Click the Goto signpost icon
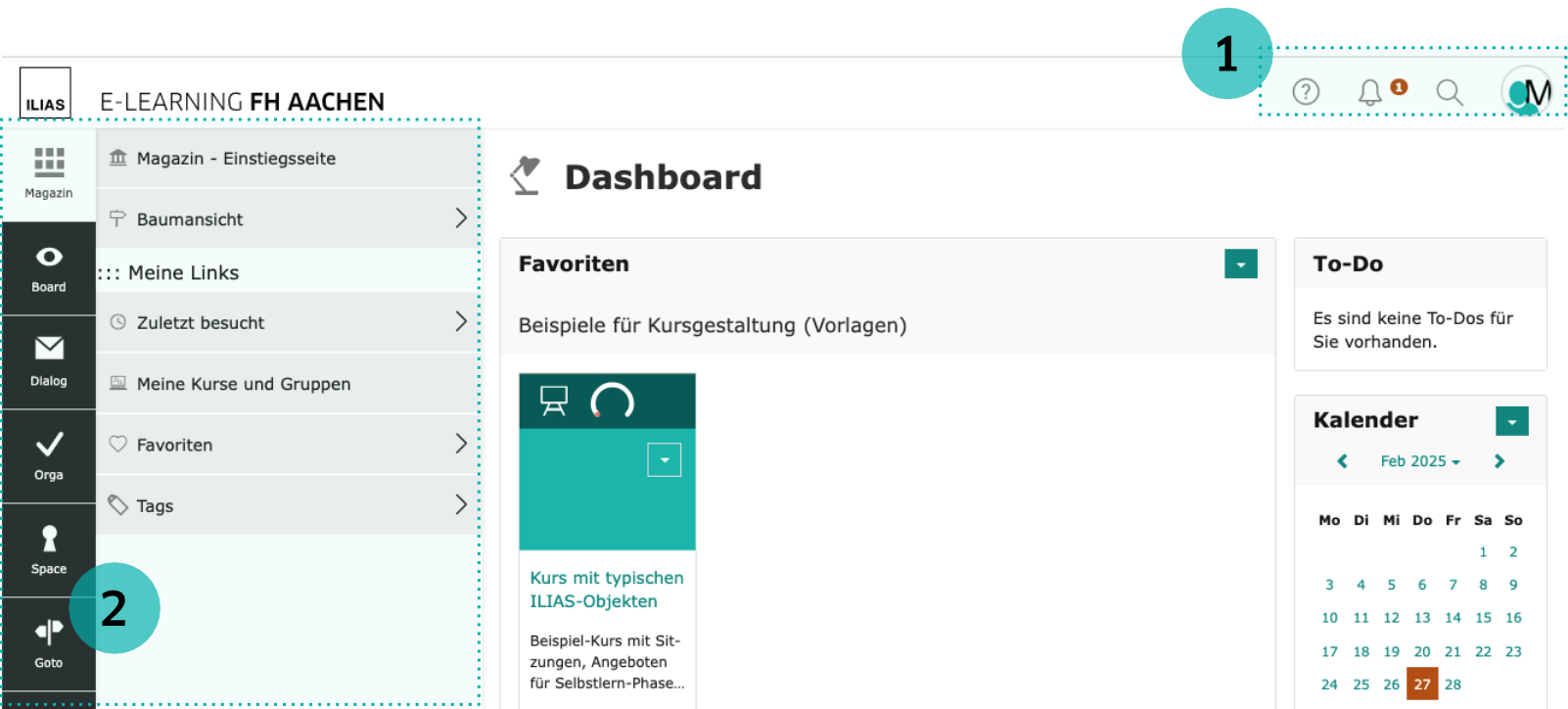Image resolution: width=1568 pixels, height=709 pixels. tap(49, 643)
